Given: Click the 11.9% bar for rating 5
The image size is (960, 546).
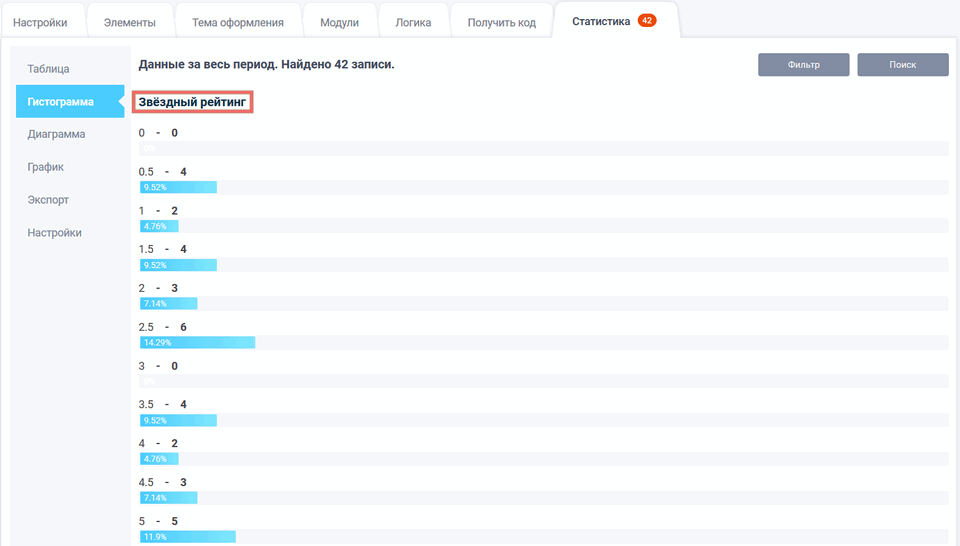Looking at the screenshot, I should 187,537.
